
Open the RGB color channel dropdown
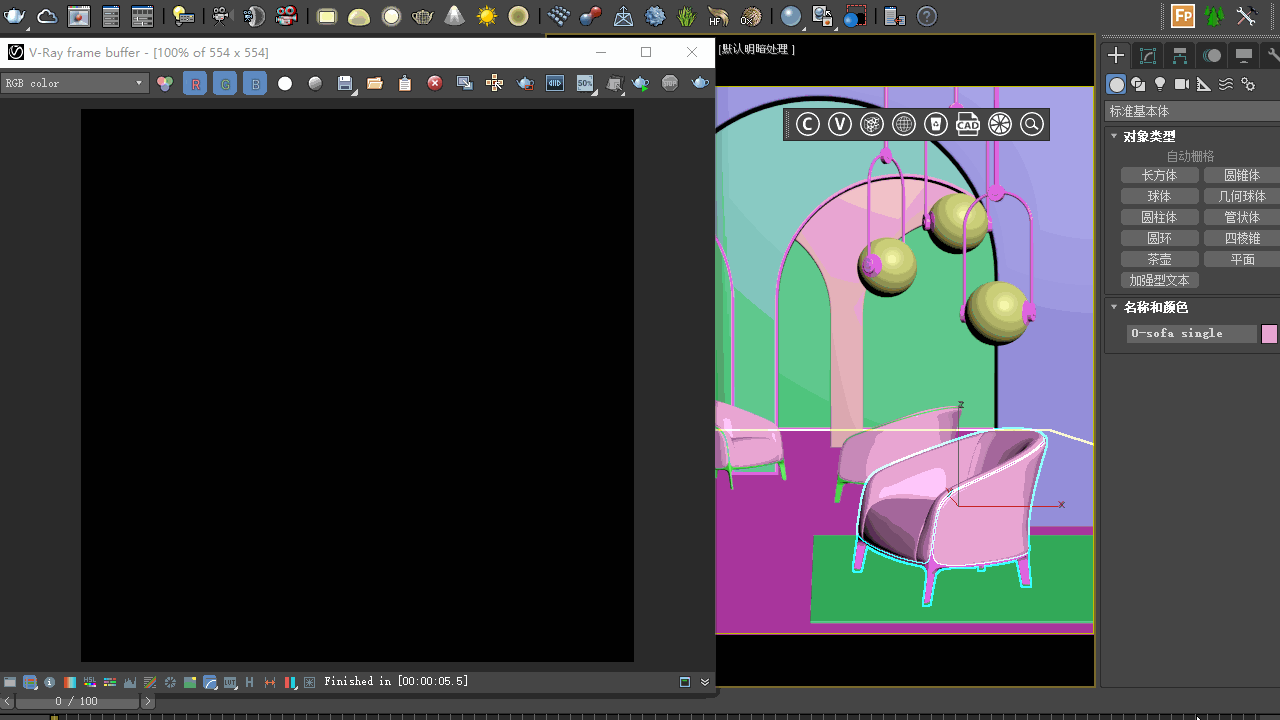point(75,83)
